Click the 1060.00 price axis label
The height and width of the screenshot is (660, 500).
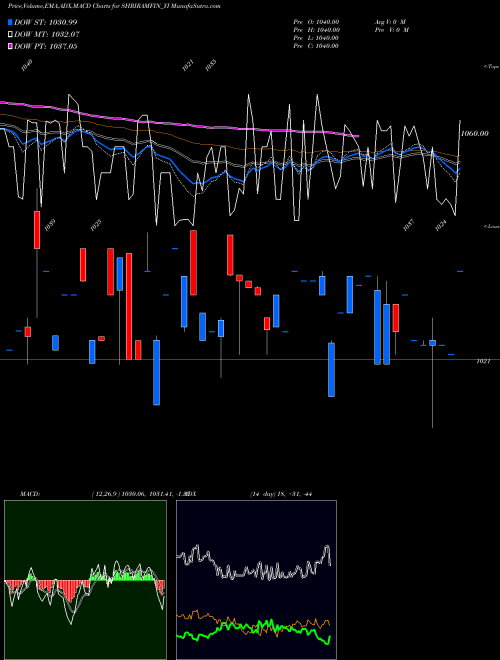click(475, 133)
